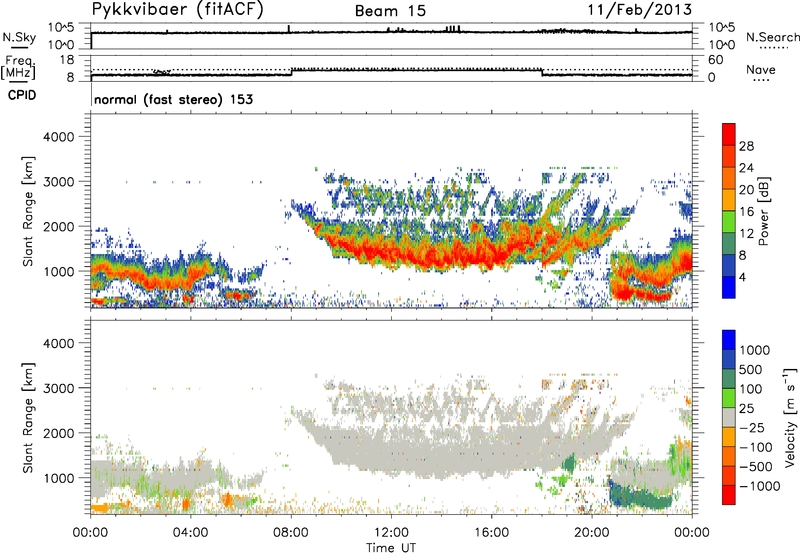The width and height of the screenshot is (800, 554).
Task: Click the '16' power colorbar label
Action: (746, 212)
